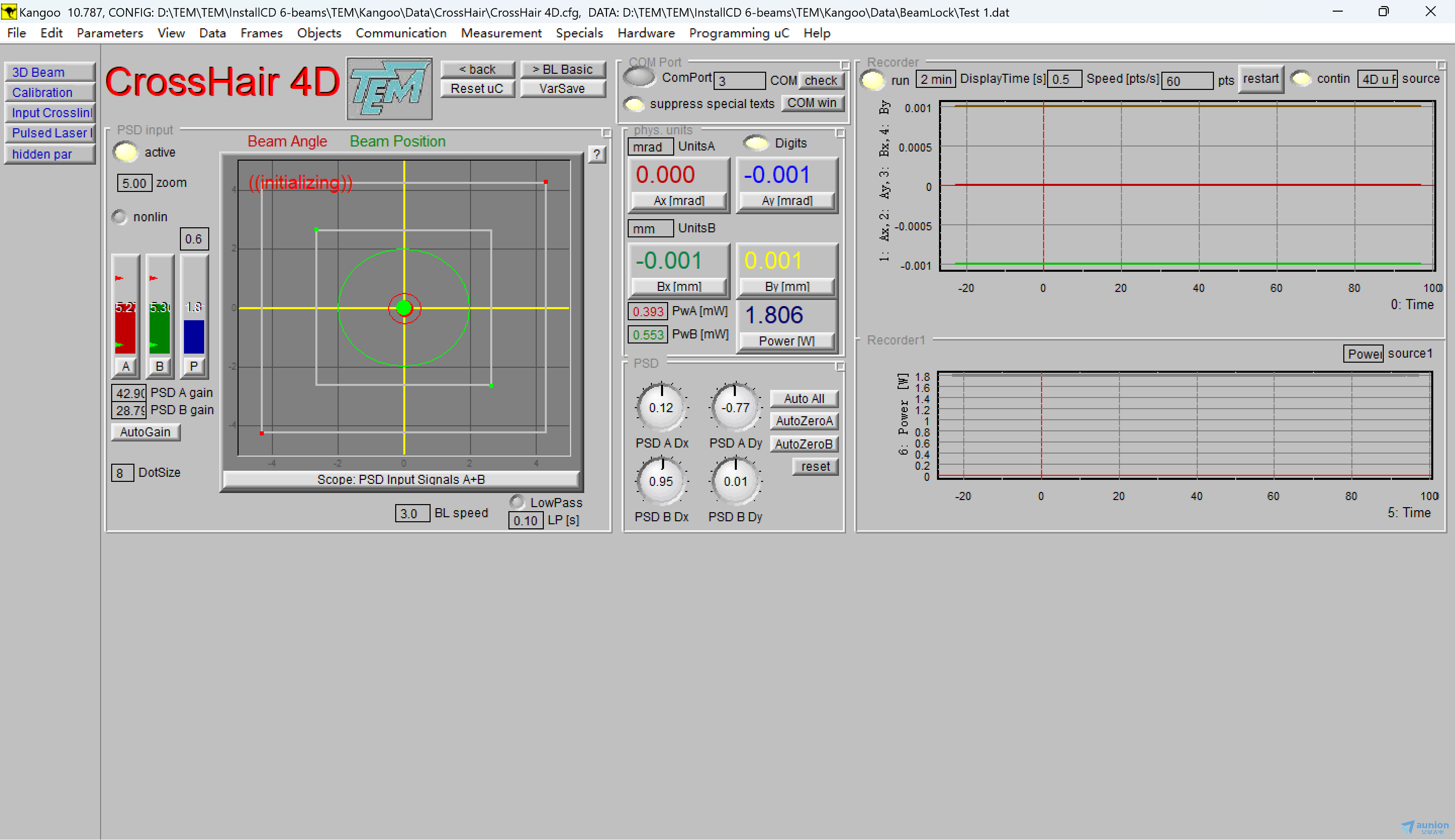Click the PSD B Dx knob
Viewport: 1455px width, 840px height.
click(662, 481)
